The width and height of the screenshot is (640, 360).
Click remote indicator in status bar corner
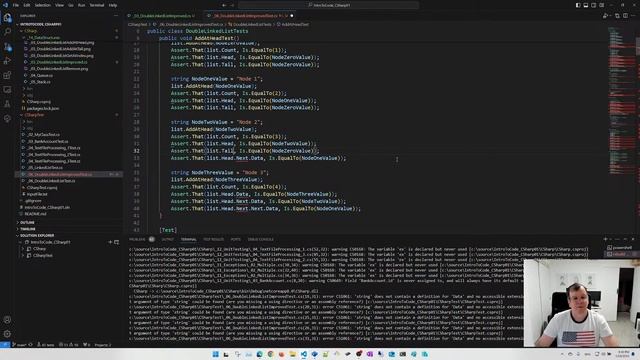4,345
